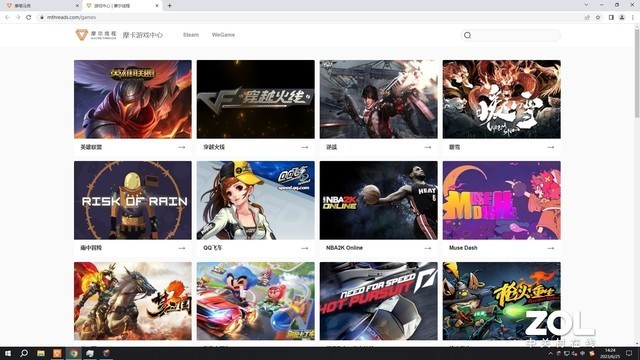
Task: Open the 枪火重生 Gunfire Reborn thumbnail
Action: (x=502, y=301)
